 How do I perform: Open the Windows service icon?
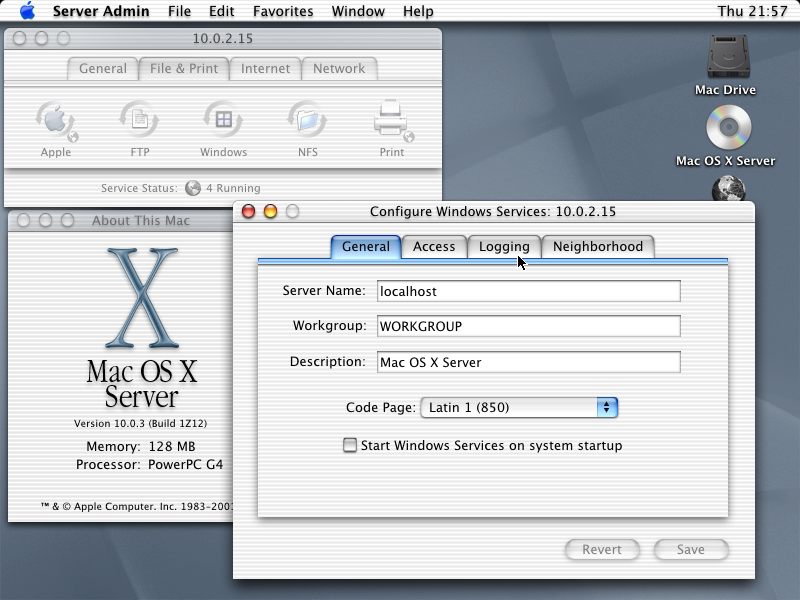[x=223, y=120]
